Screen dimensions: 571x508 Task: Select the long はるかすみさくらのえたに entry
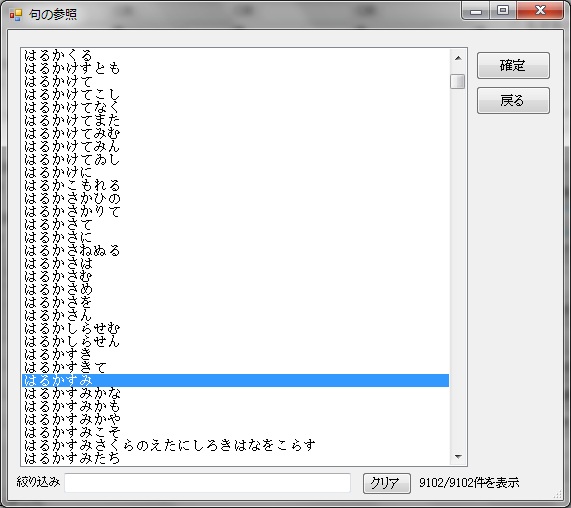[x=235, y=445]
